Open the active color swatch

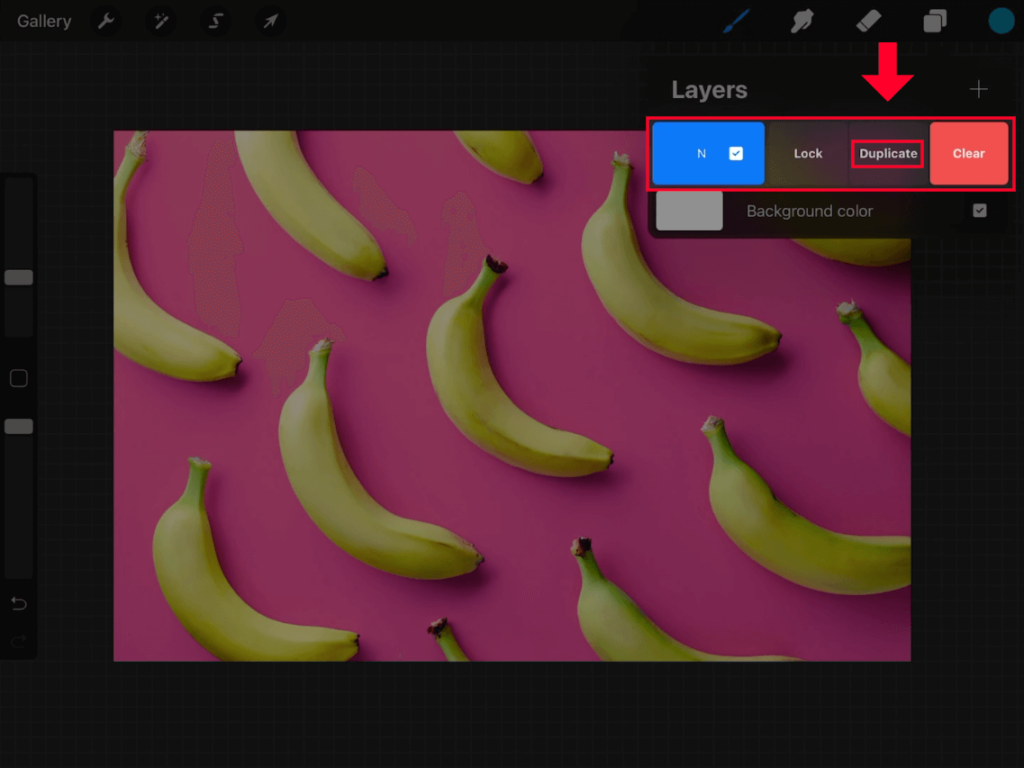[x=1001, y=20]
